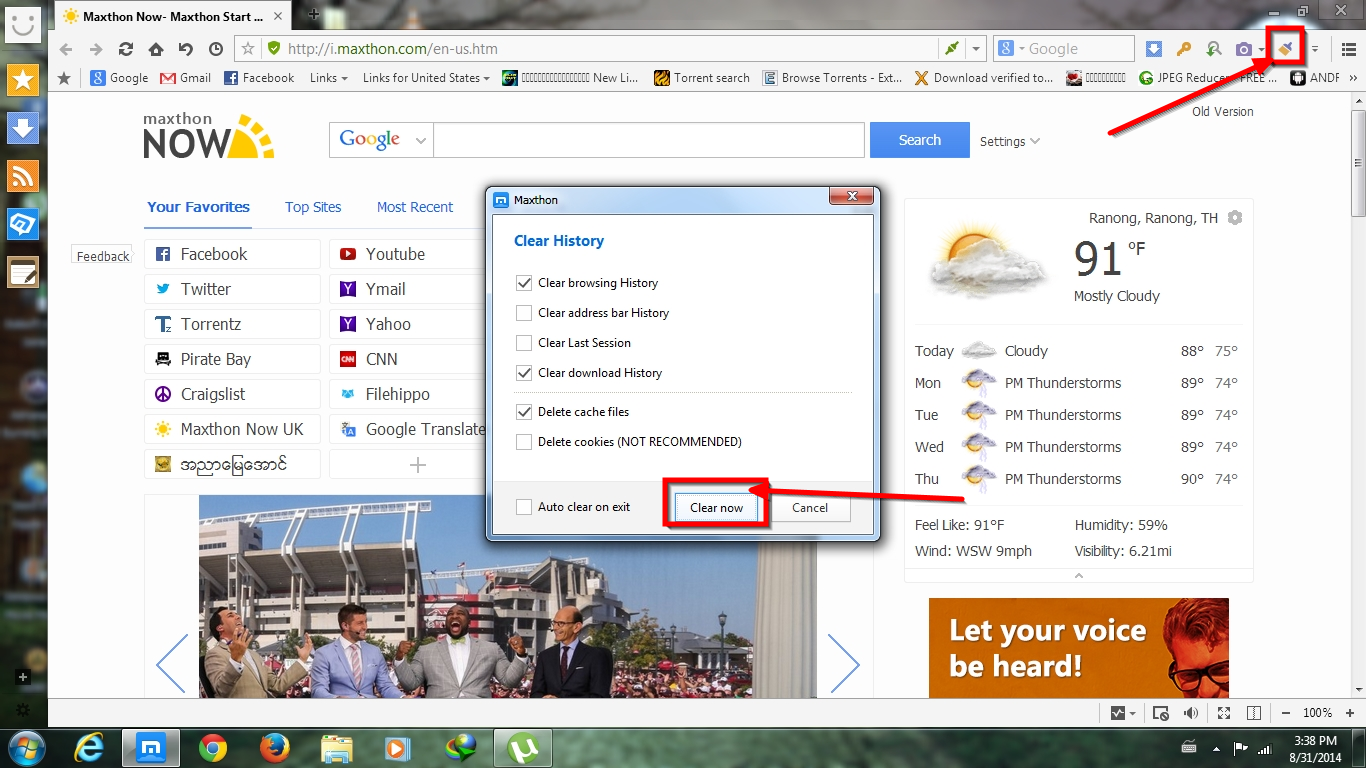Click the resource sniffer toolbar icon
This screenshot has width=1366, height=768.
click(x=1213, y=49)
